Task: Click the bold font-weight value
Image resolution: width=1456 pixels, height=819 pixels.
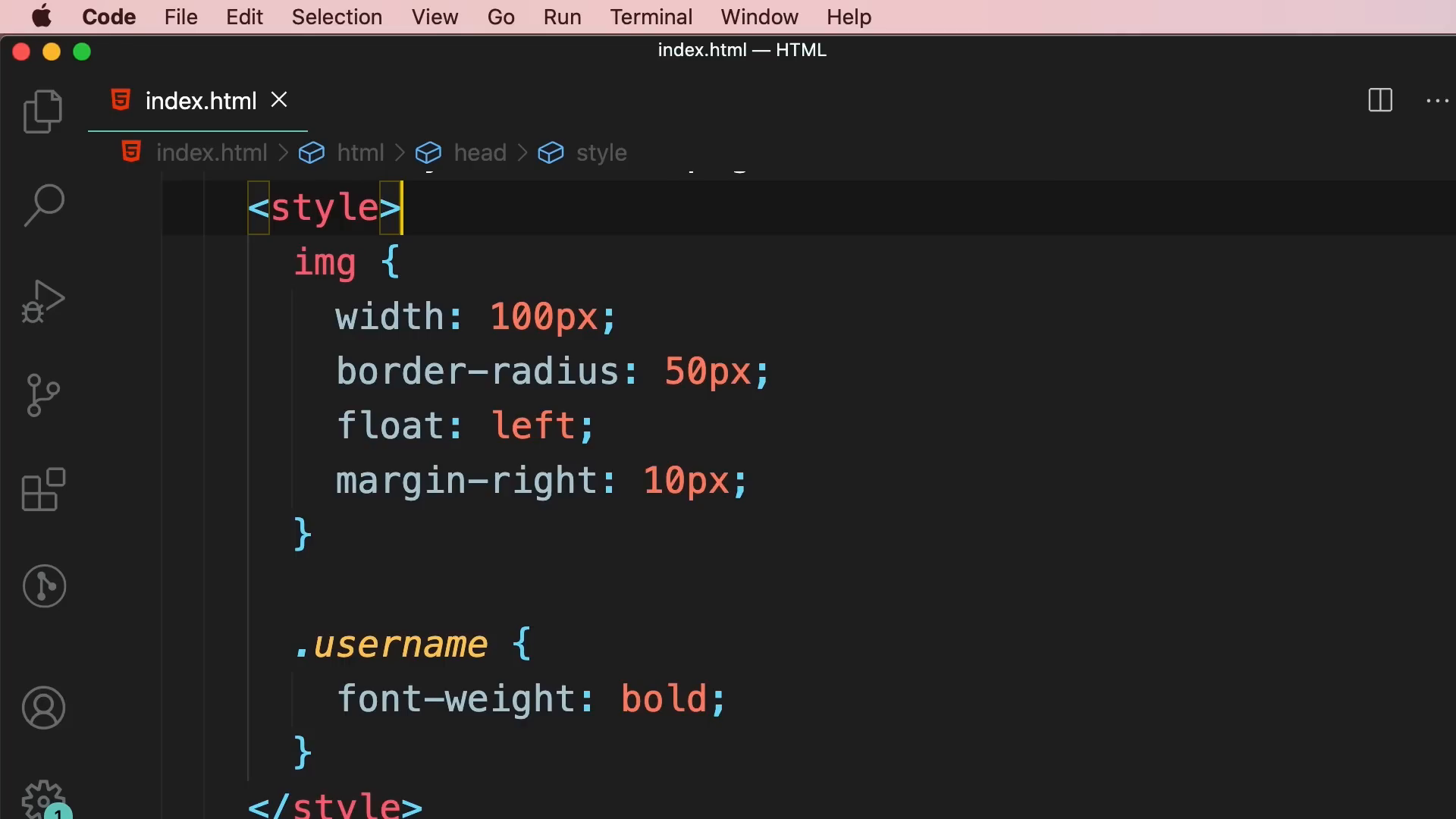Action: (x=664, y=699)
